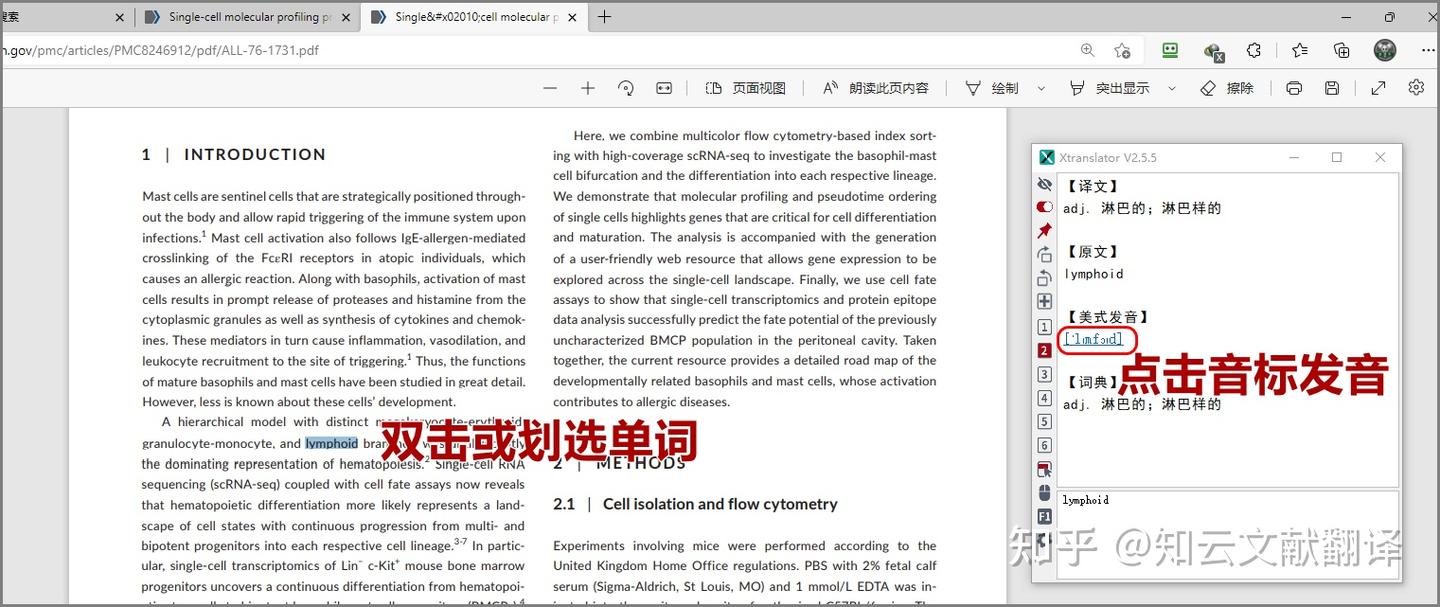This screenshot has width=1440, height=607.
Task: Toggle hide panel eye icon in Xtranslator
Action: point(1044,184)
